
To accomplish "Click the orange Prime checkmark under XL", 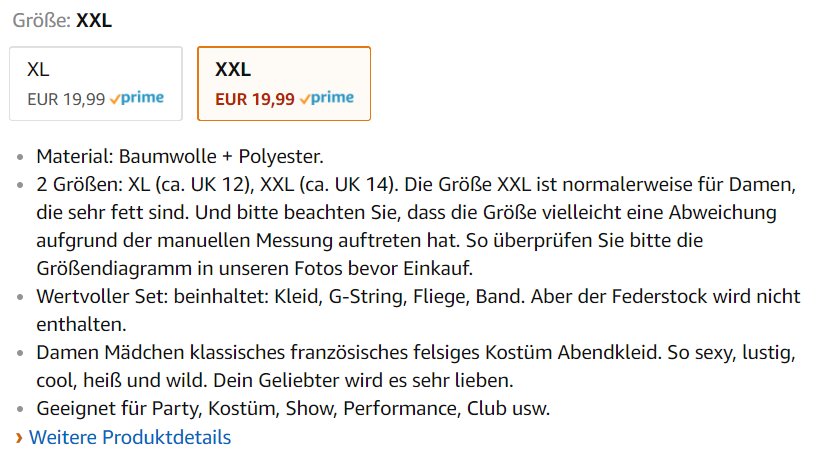I will pos(116,98).
